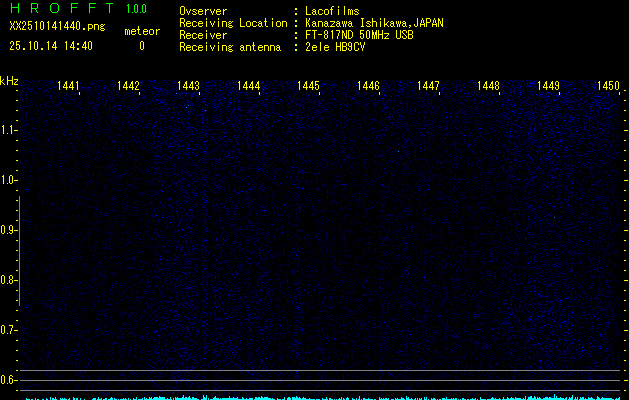The width and height of the screenshot is (629, 400).
Task: Click the 0.6 frequency axis label
Action: click(9, 380)
